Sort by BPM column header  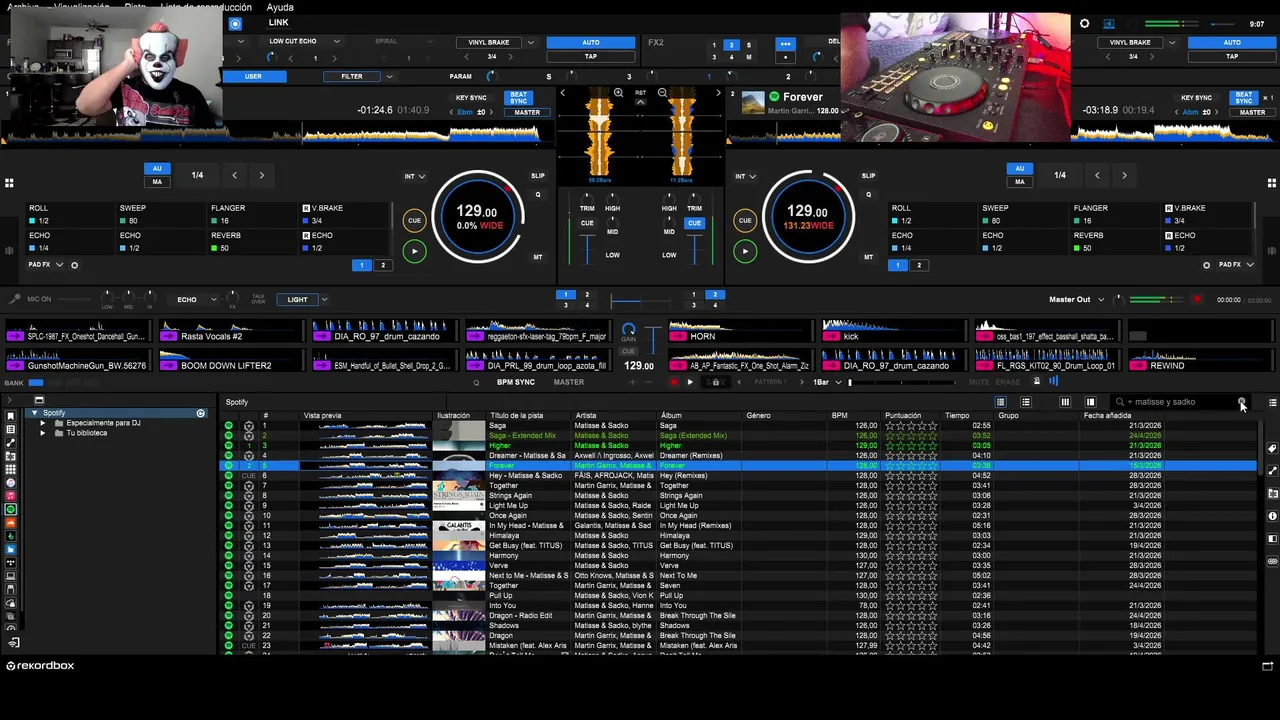tap(840, 415)
